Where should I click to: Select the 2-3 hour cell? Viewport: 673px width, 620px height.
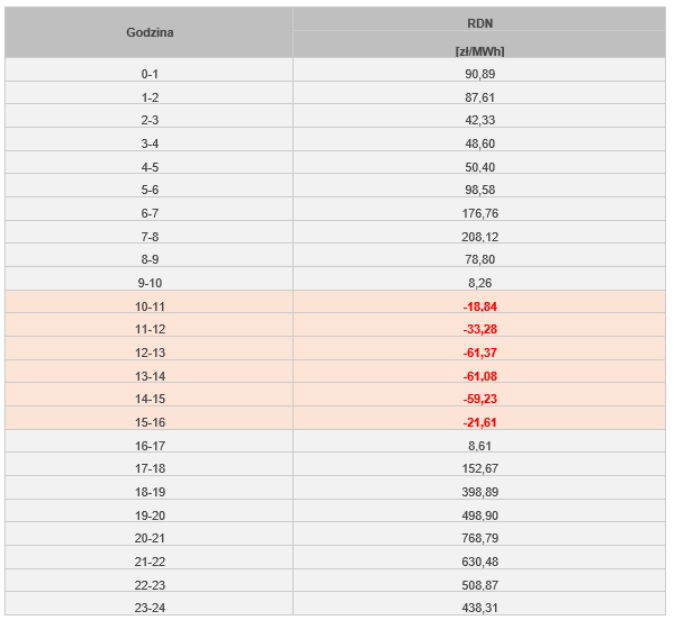click(x=150, y=120)
